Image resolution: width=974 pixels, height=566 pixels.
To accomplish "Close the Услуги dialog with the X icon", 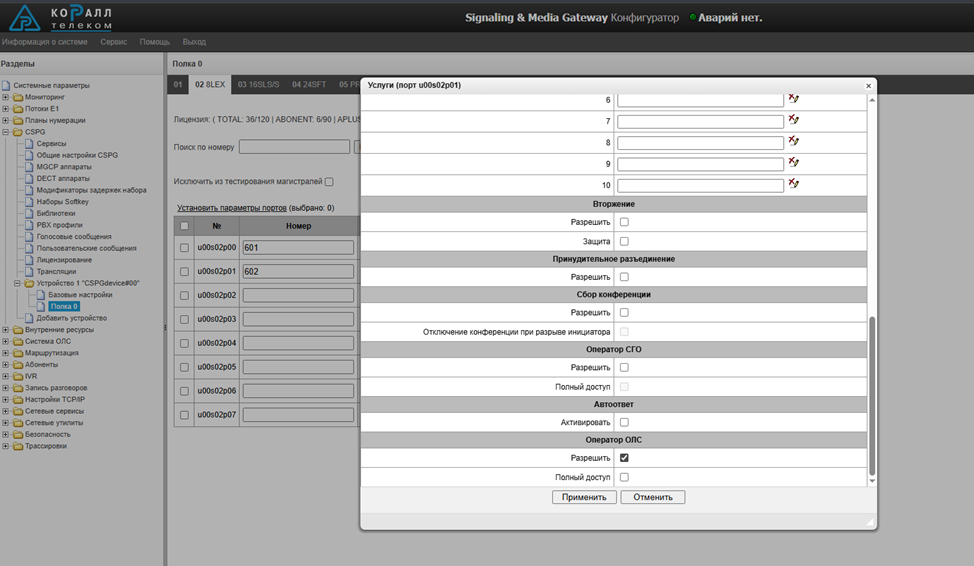I will tap(868, 86).
